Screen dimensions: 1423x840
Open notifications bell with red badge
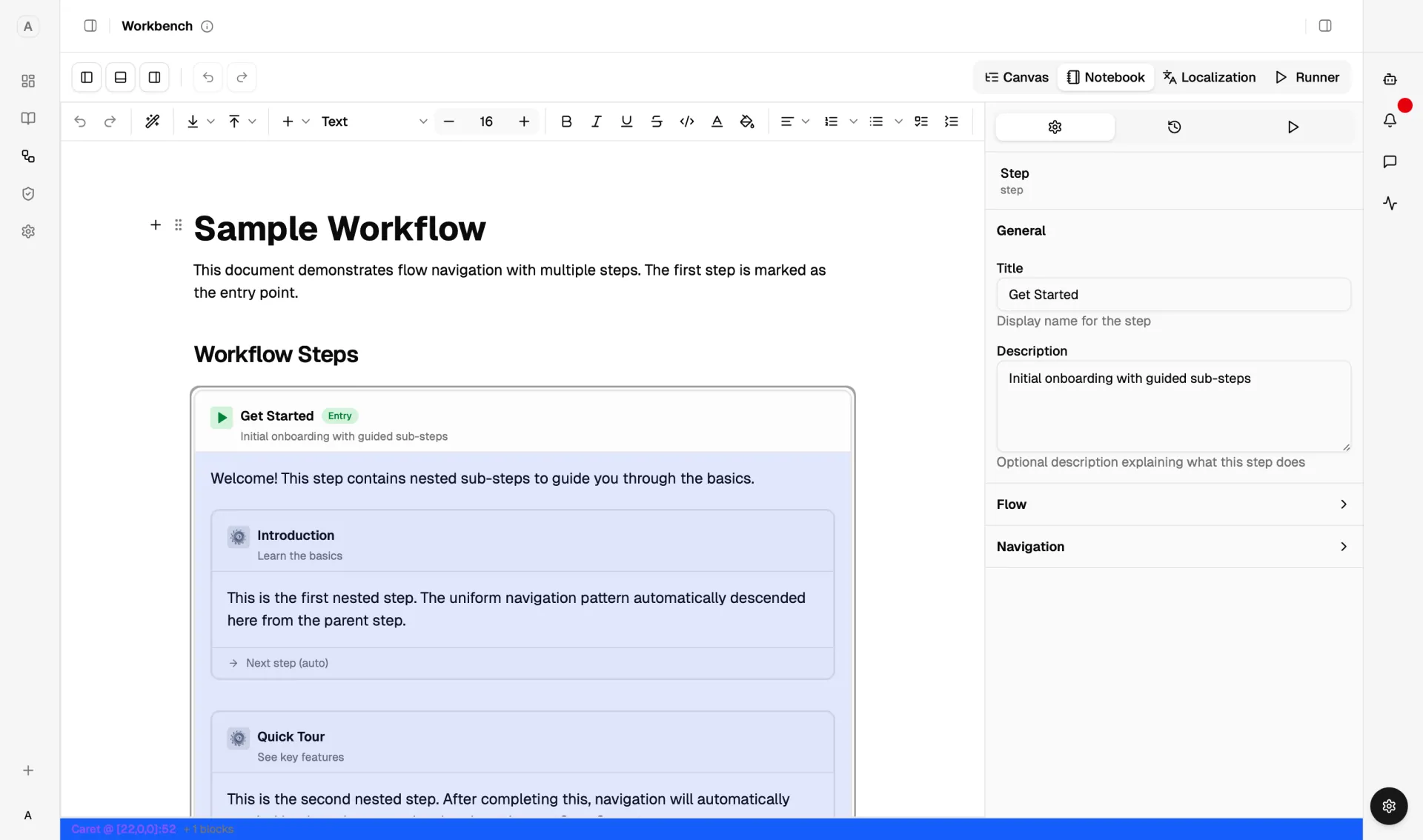coord(1391,119)
